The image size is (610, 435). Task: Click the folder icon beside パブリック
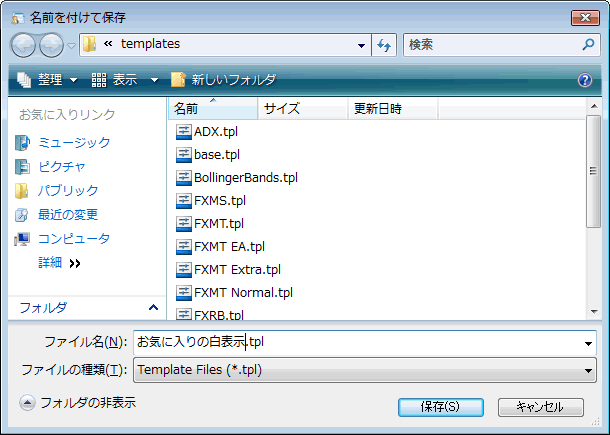coord(21,191)
